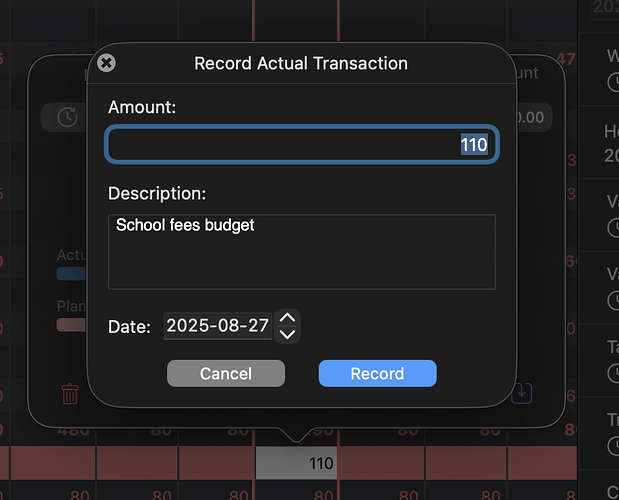Image resolution: width=619 pixels, height=500 pixels.
Task: Increment the date with the up arrow
Action: (287, 318)
